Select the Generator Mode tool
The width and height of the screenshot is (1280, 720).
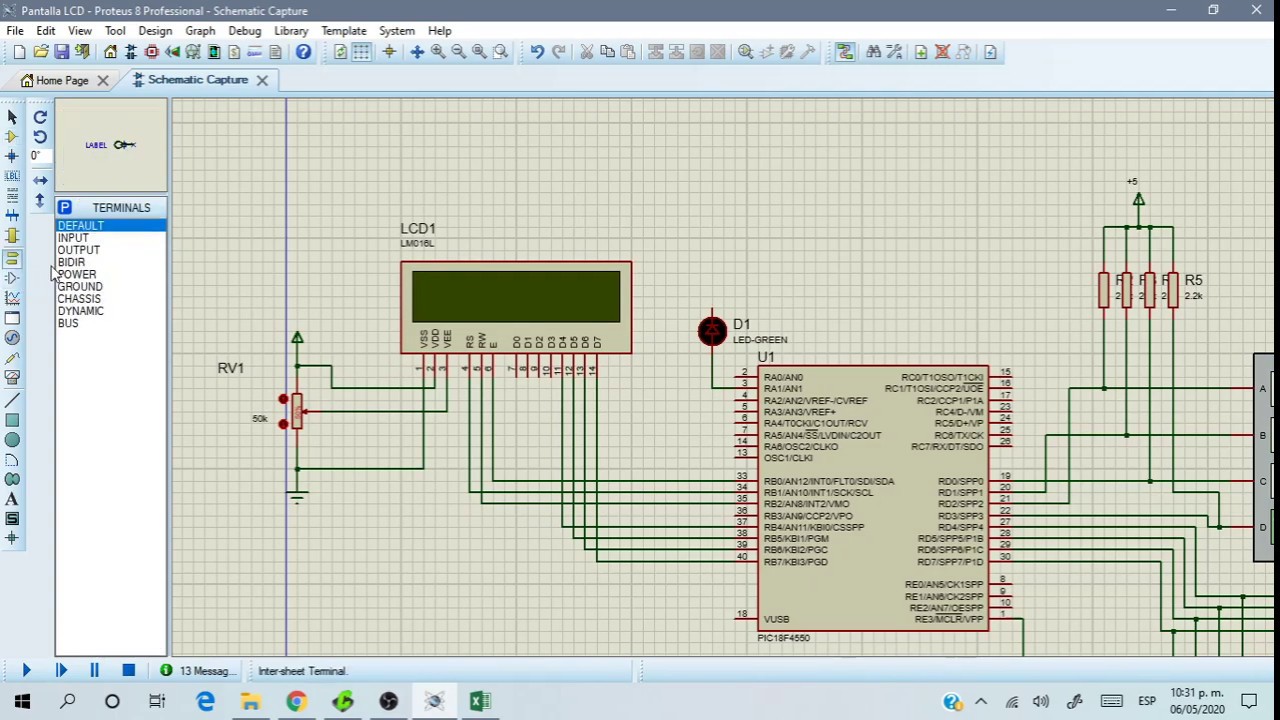point(12,338)
